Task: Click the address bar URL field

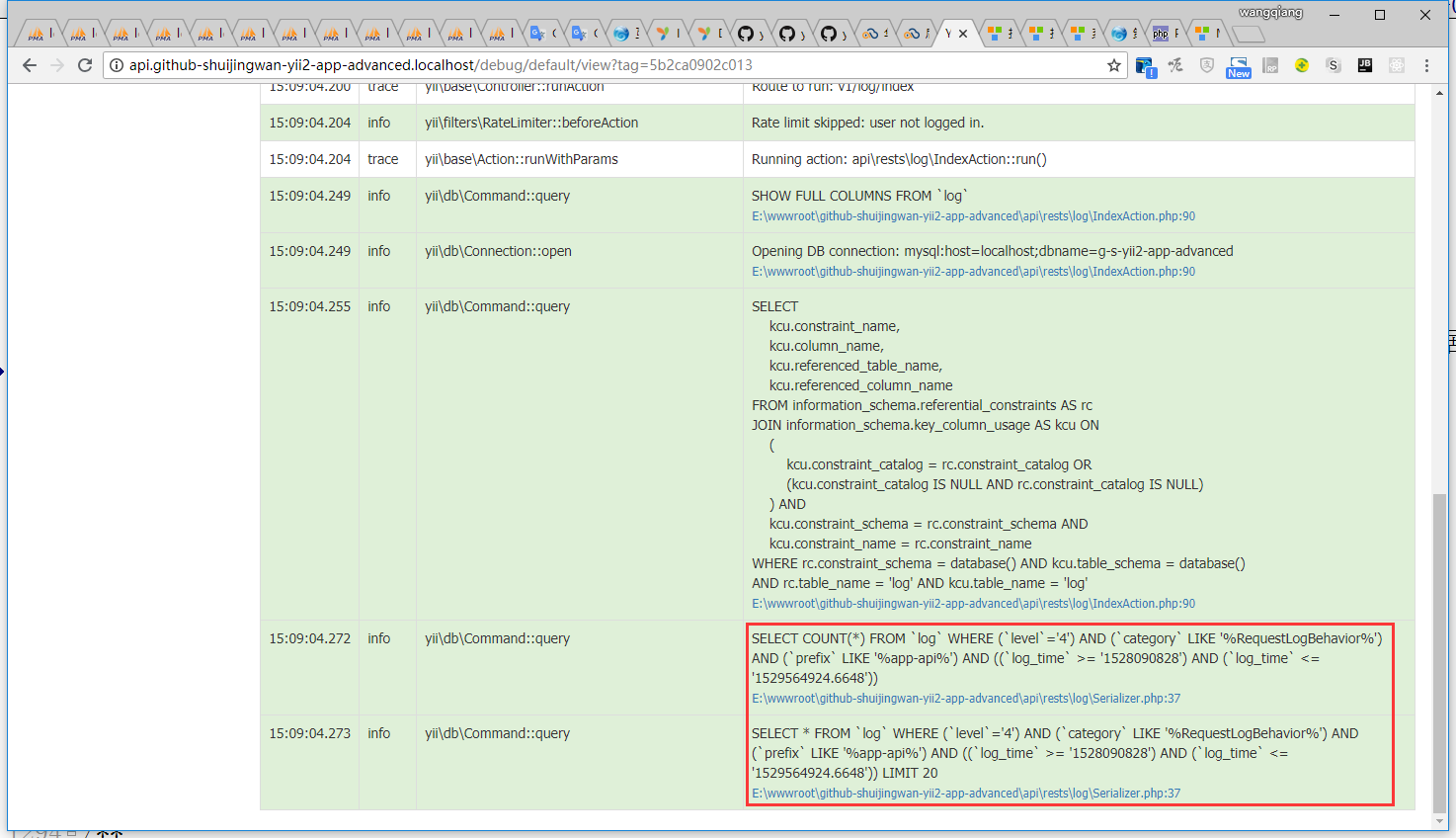Action: tap(593, 65)
